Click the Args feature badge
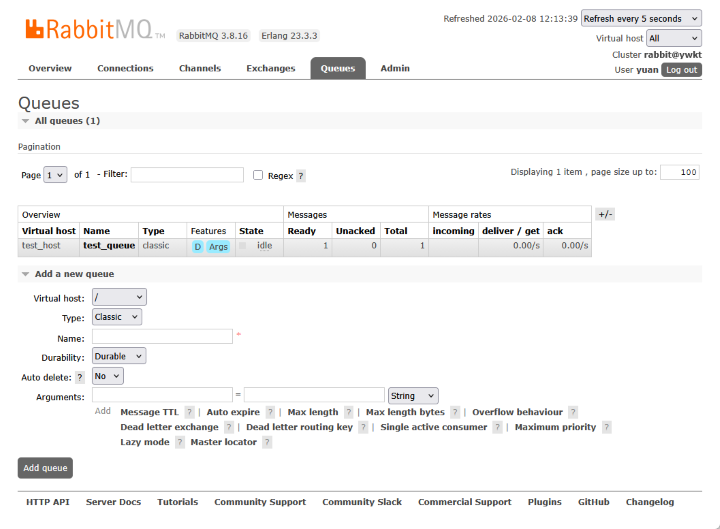720x529 pixels. [218, 247]
